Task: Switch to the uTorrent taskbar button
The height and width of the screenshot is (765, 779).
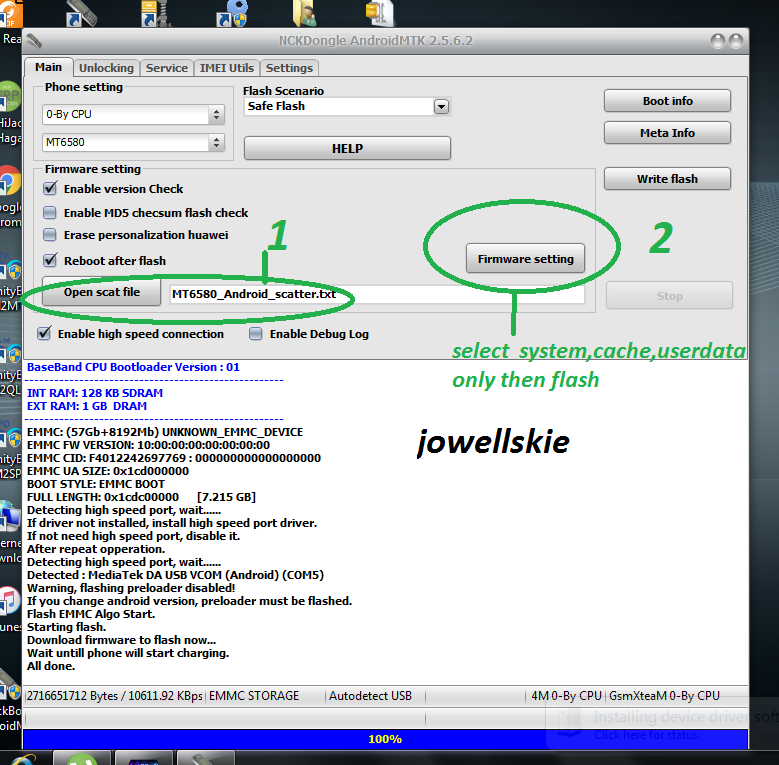Action: [81, 758]
